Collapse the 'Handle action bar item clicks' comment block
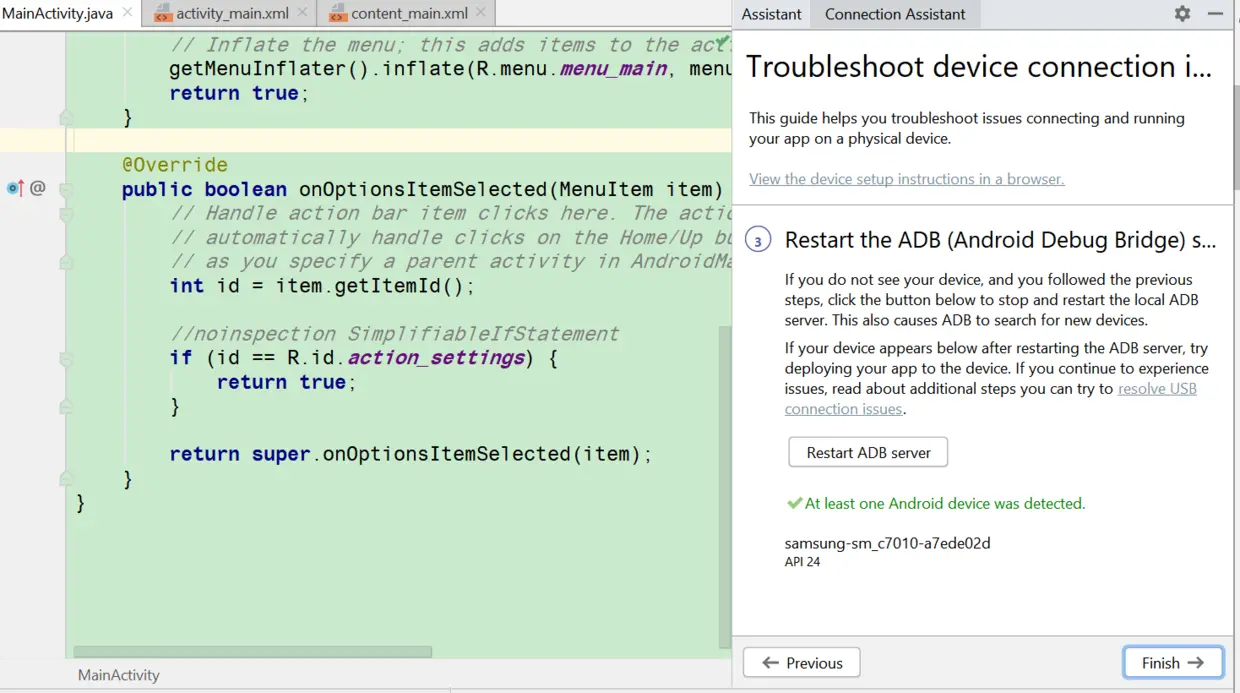 [66, 214]
